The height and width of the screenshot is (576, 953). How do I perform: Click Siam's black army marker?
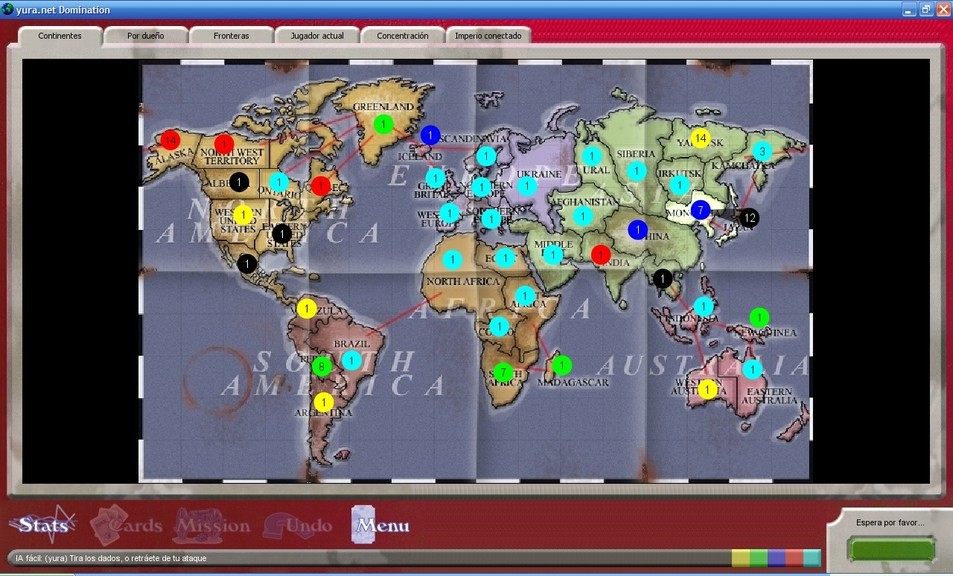pos(662,278)
